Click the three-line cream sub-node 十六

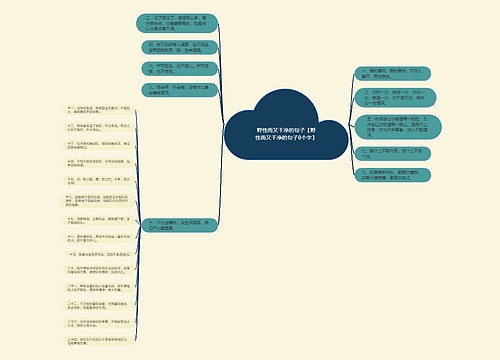(x=96, y=201)
